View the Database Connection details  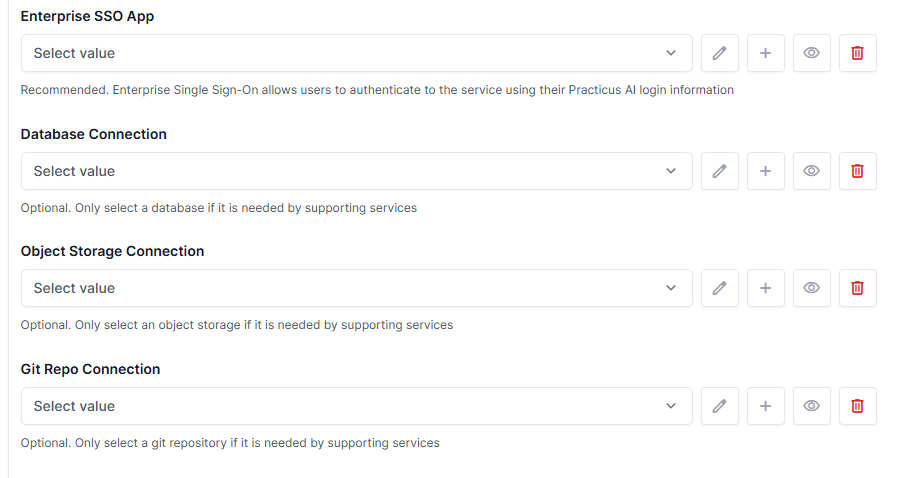pyautogui.click(x=811, y=171)
